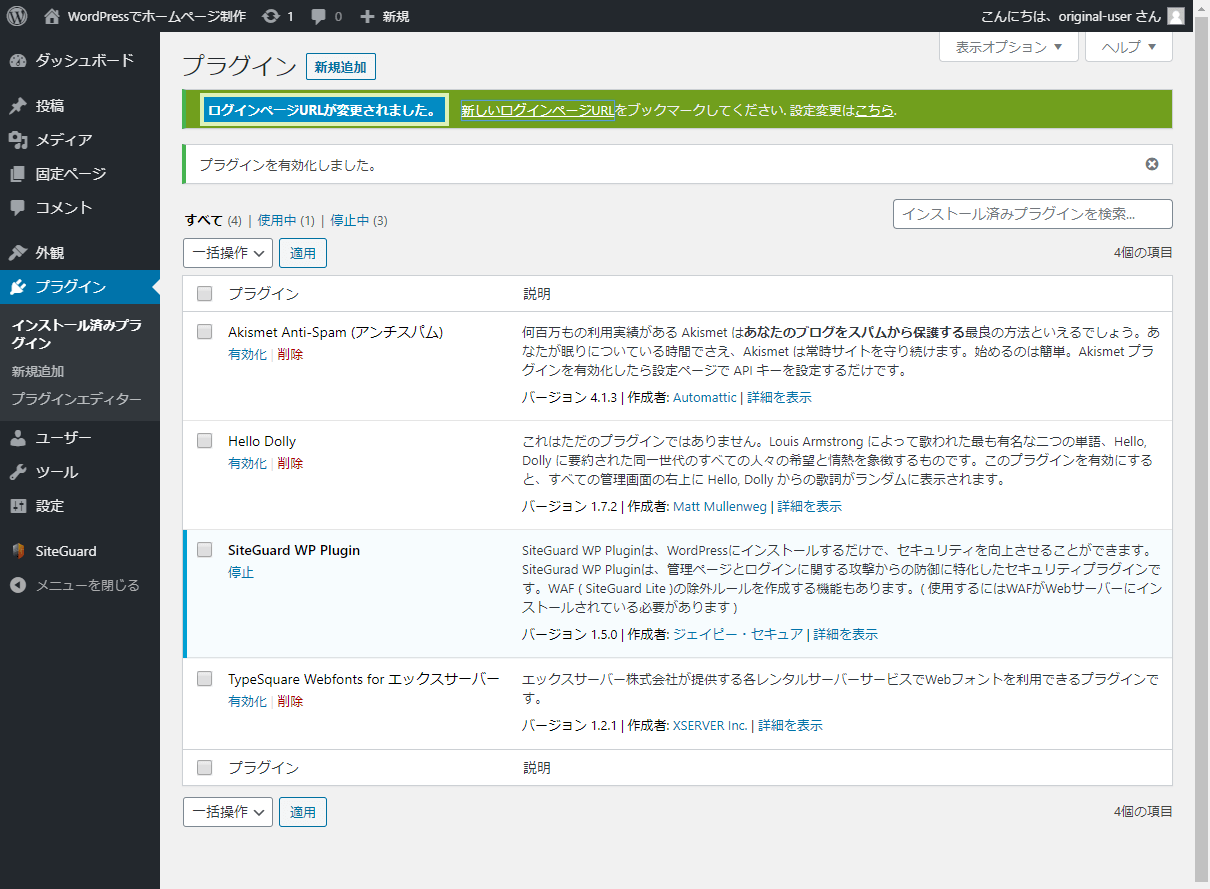Click the 新規追加 button beside the page title
The width and height of the screenshot is (1210, 889).
[x=341, y=67]
